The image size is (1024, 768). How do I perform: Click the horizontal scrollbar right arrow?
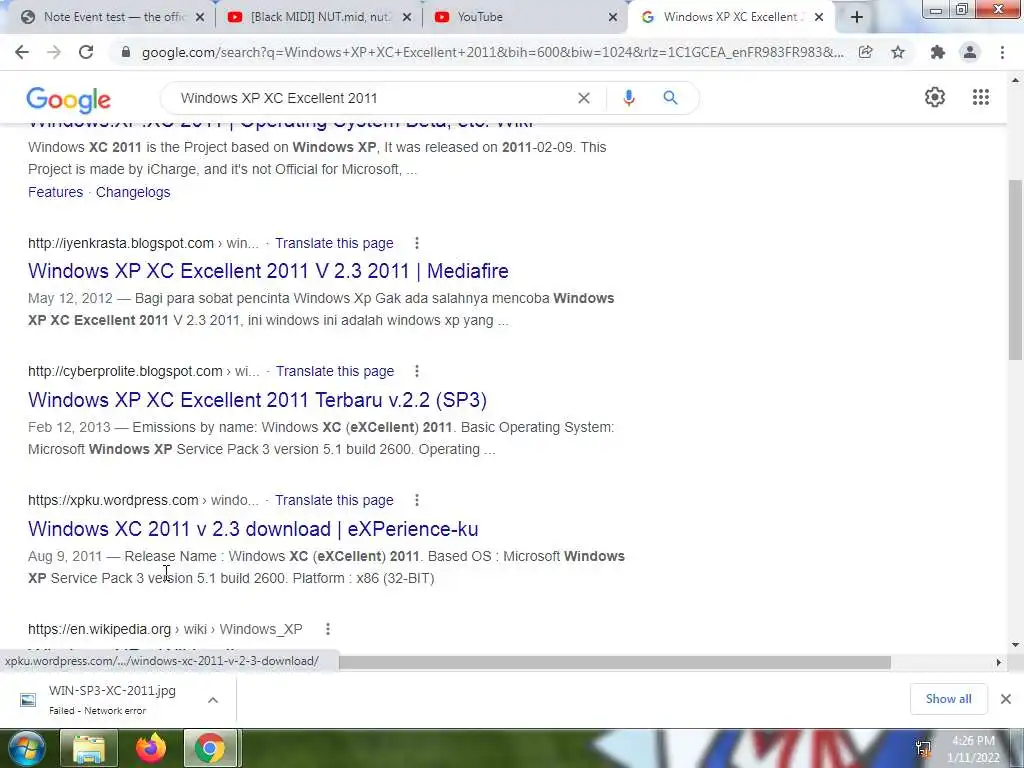tap(999, 662)
